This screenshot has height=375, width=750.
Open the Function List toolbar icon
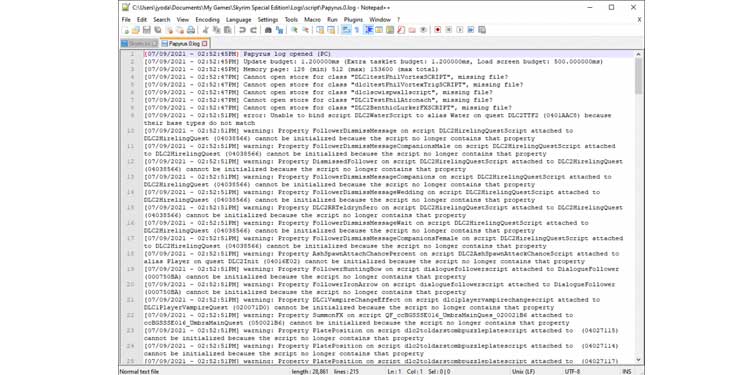pyautogui.click(x=401, y=30)
